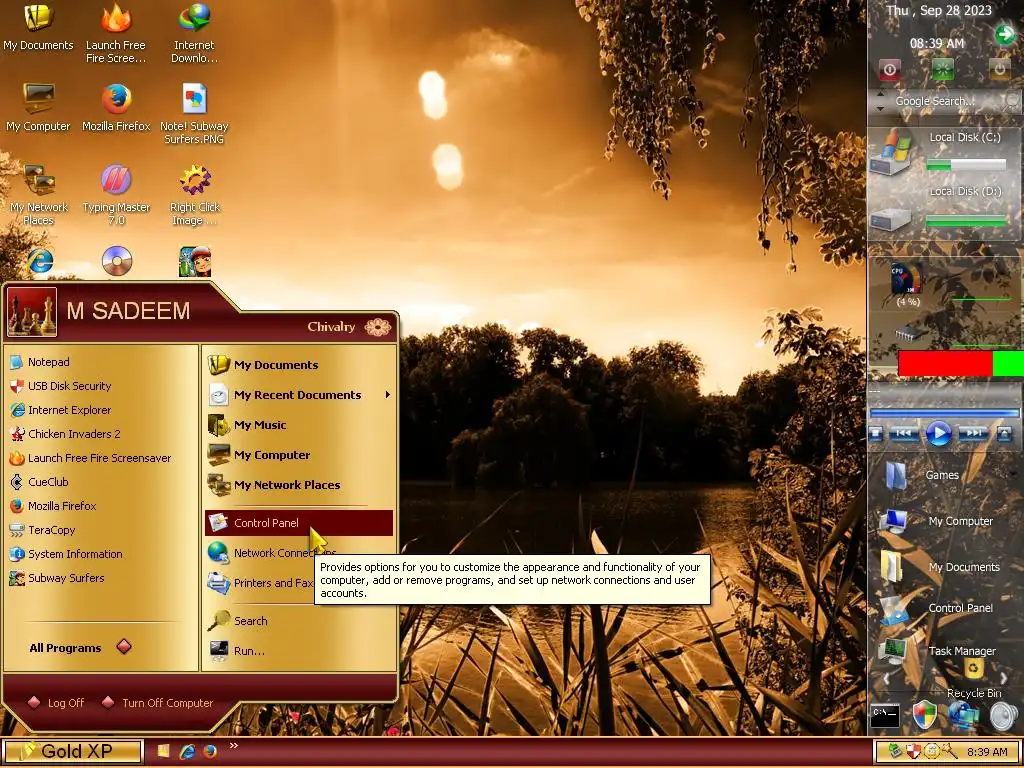
Task: Click the Google Search input field
Action: pyautogui.click(x=936, y=101)
